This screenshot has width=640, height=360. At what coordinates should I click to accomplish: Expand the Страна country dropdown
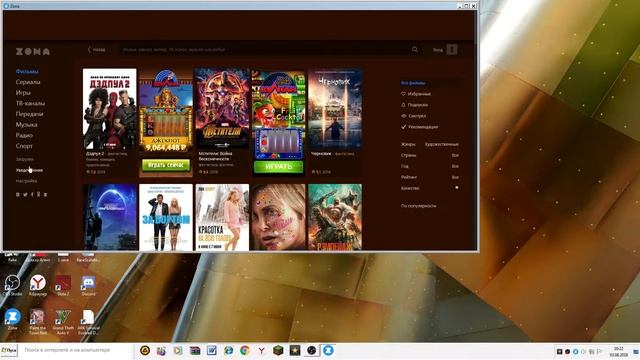[430, 155]
